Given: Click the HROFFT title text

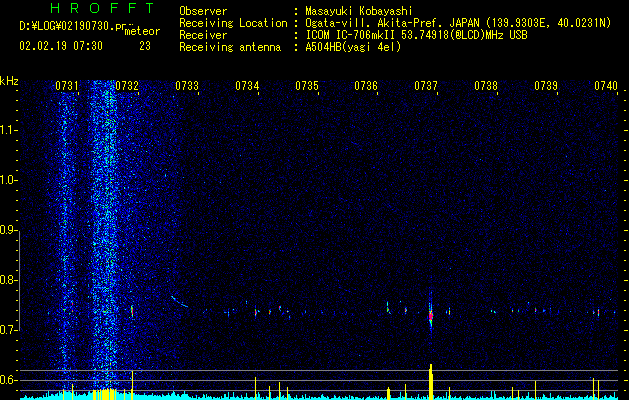Looking at the screenshot, I should click(102, 8).
